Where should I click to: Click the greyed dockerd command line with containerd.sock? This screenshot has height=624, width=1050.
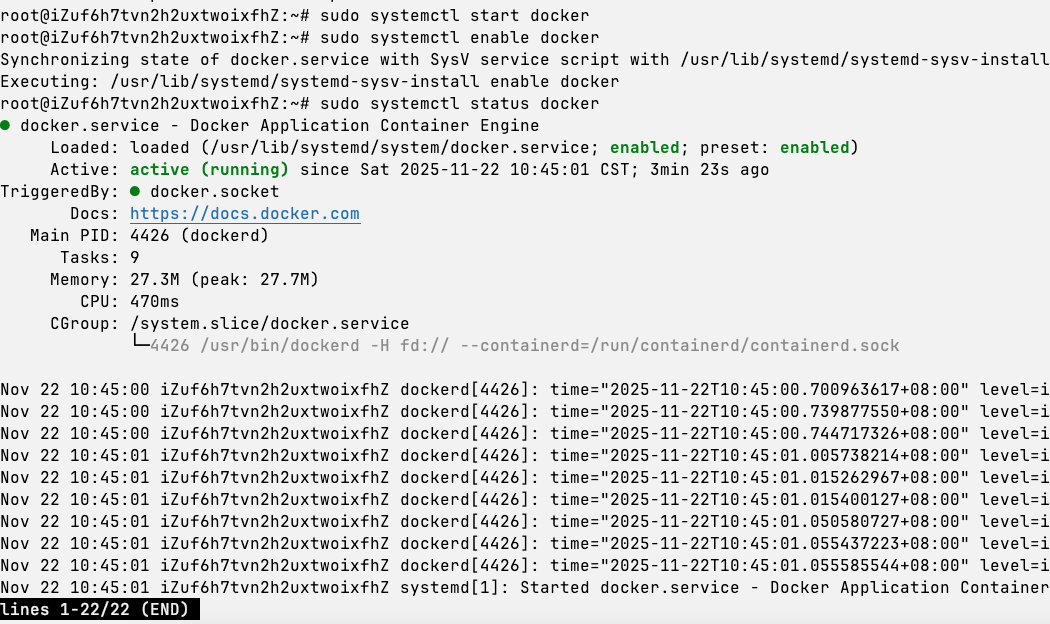(525, 345)
